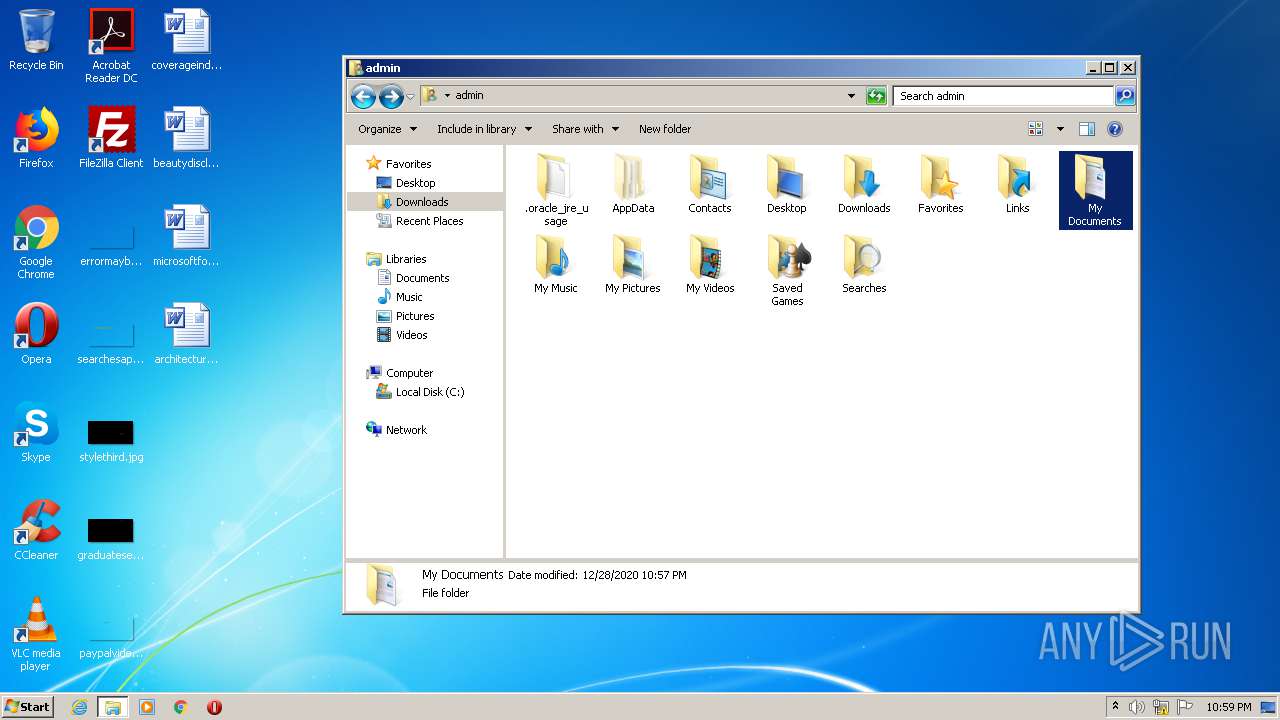Open the Organize menu

(x=387, y=129)
